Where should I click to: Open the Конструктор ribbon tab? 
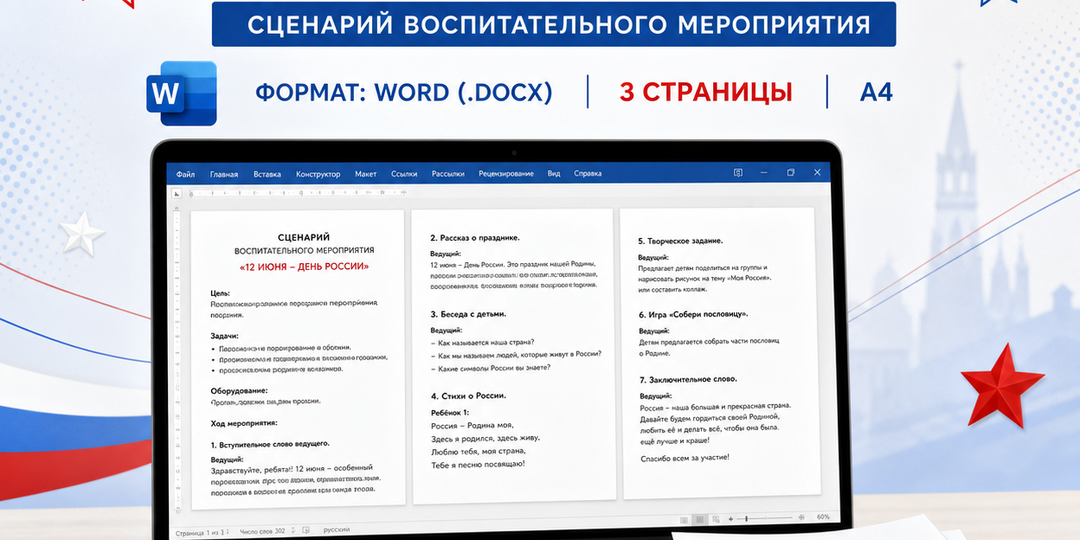click(x=318, y=174)
